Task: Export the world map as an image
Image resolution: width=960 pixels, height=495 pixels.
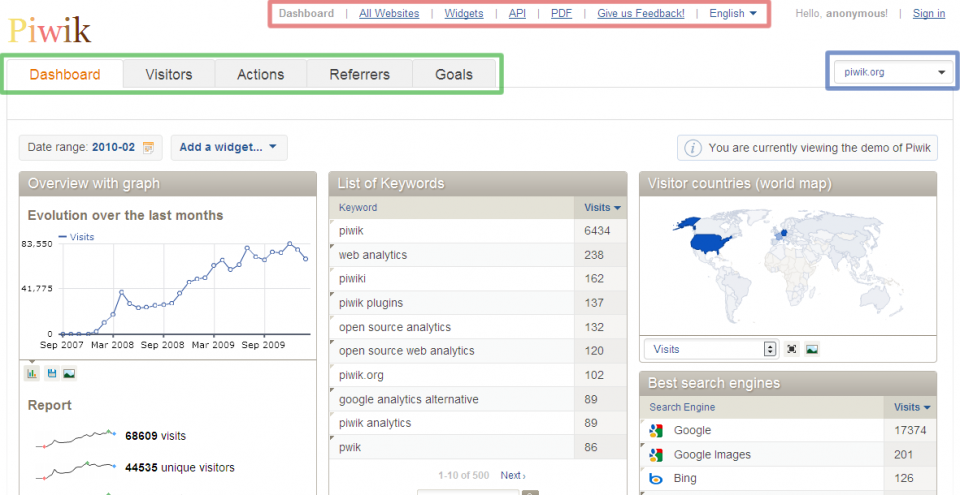Action: (812, 349)
